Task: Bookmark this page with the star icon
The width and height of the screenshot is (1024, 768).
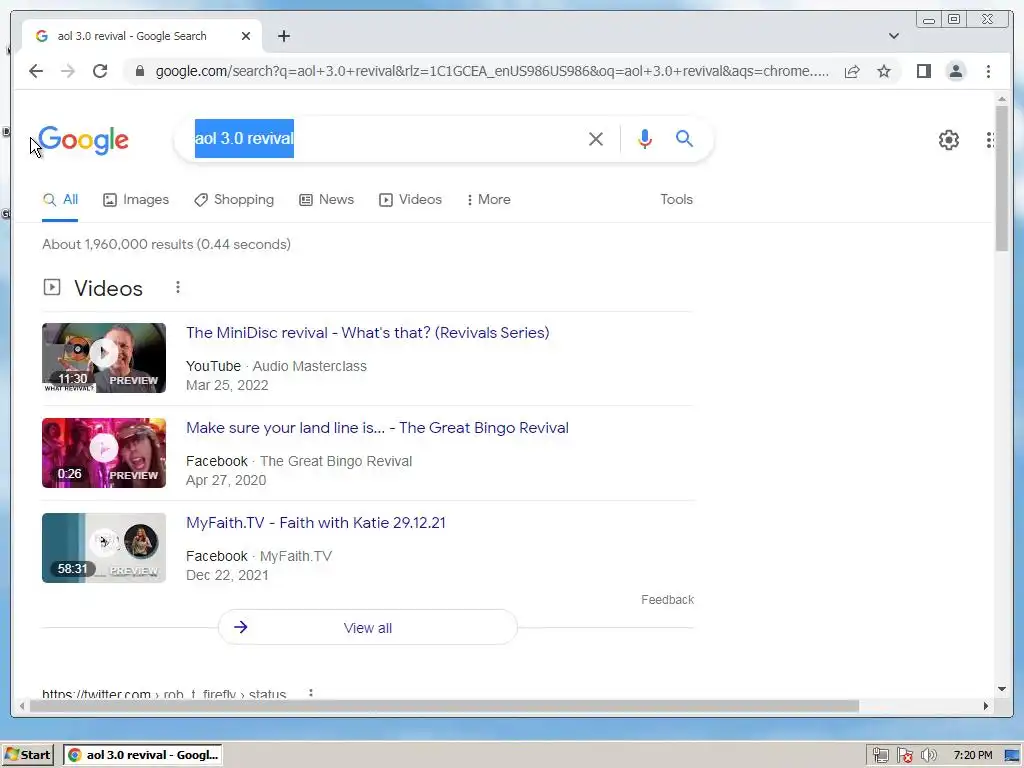Action: point(884,71)
